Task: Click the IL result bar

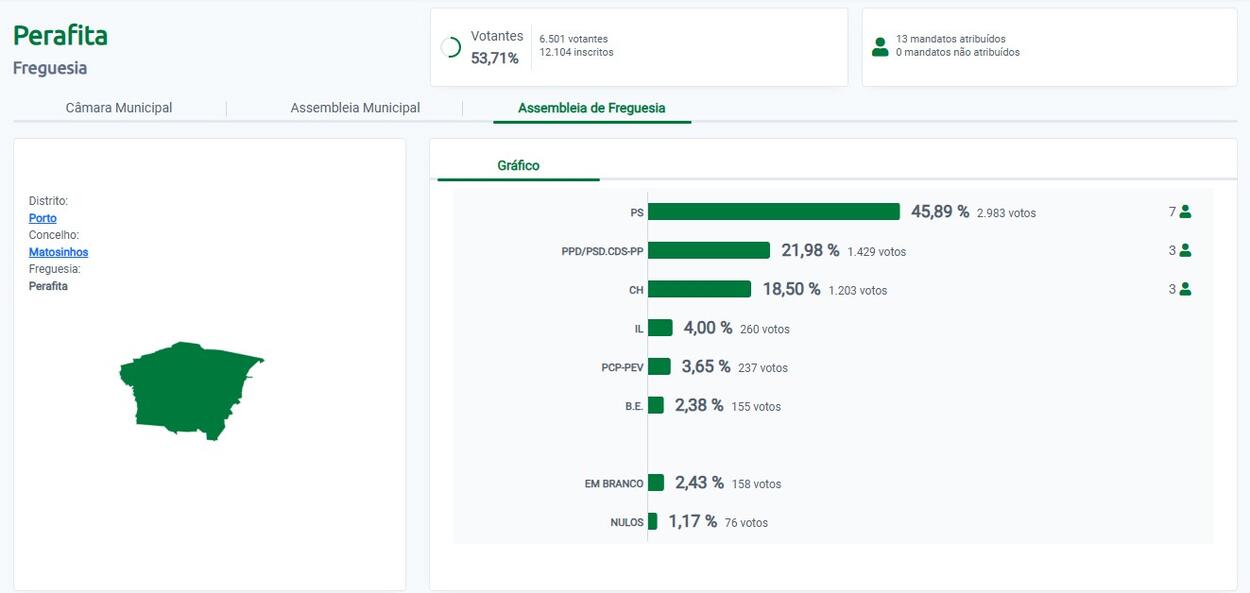Action: [x=660, y=328]
